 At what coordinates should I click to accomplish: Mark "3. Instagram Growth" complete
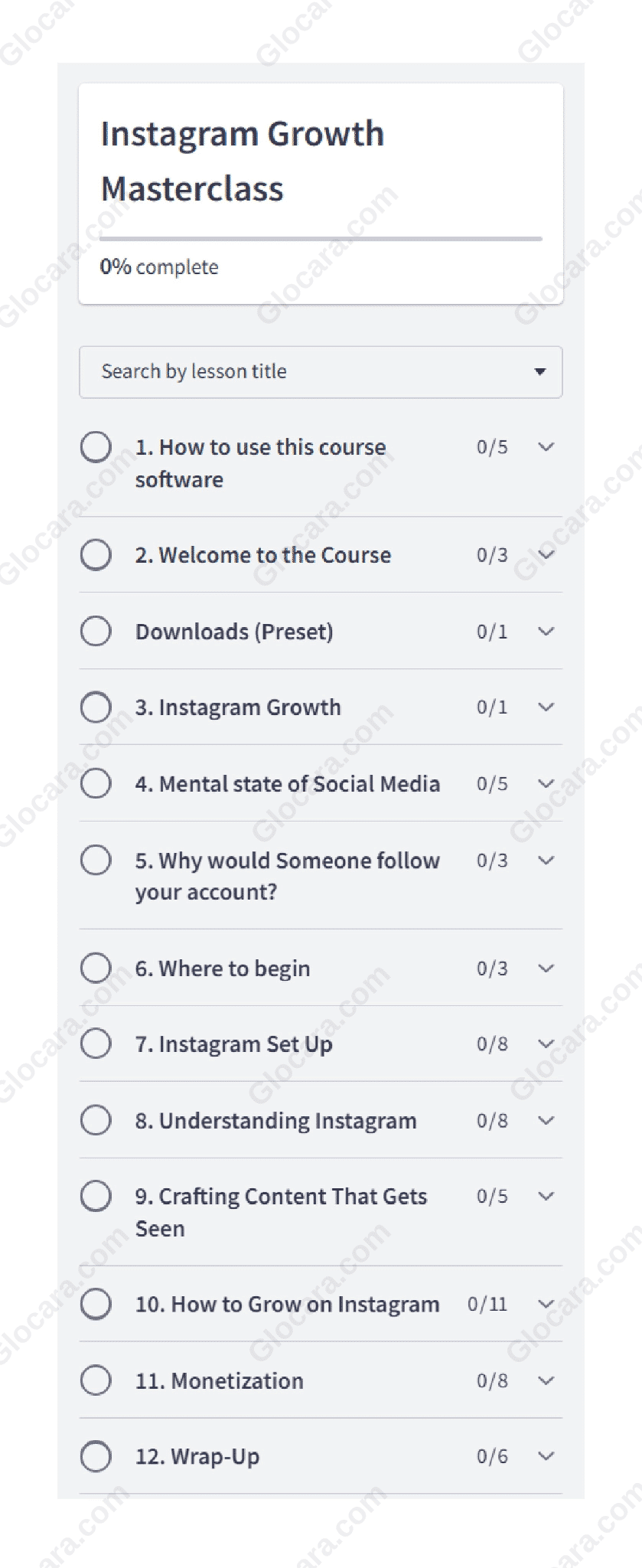click(x=96, y=707)
